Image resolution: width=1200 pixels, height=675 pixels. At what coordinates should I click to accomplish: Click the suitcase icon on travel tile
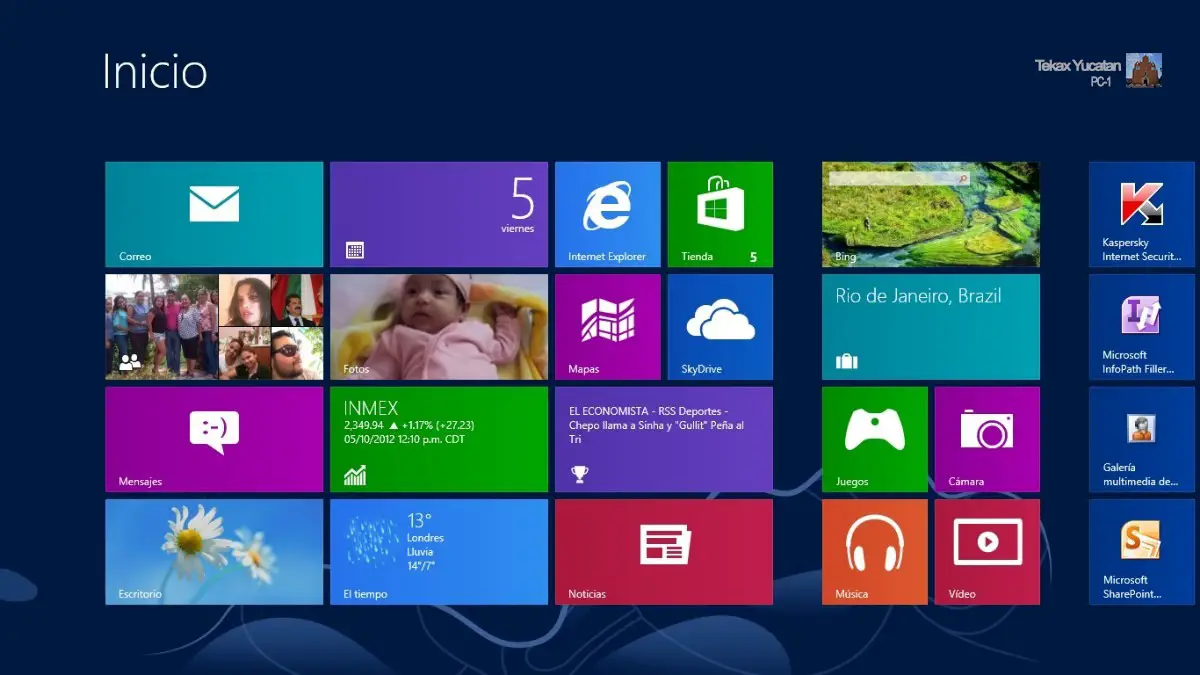pos(847,361)
